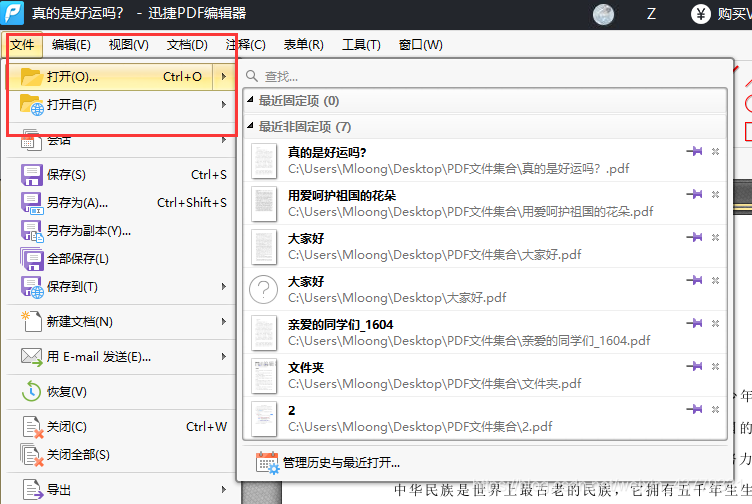Expand the 打开自(F) submenu arrow

223,105
